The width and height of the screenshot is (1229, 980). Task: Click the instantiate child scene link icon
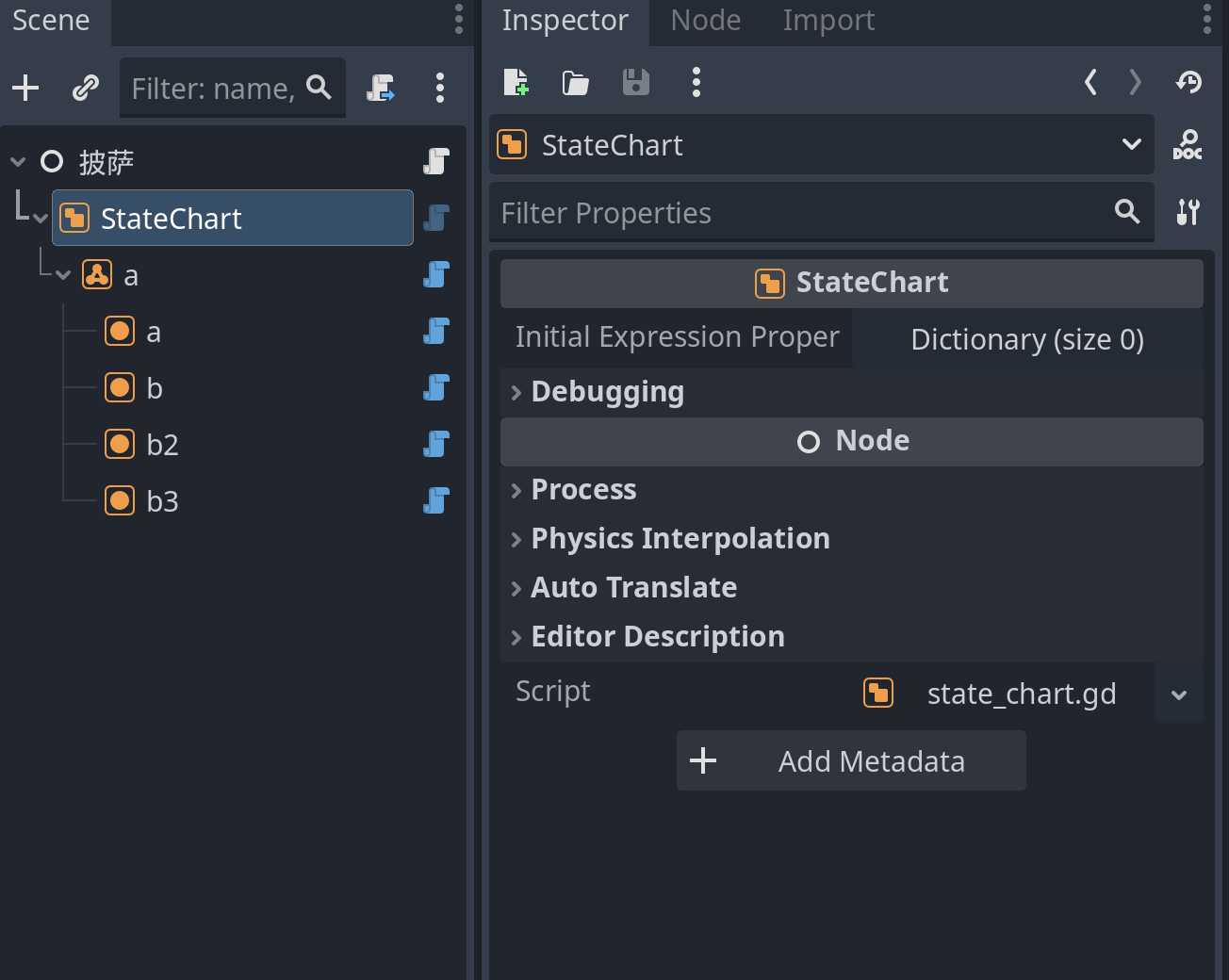coord(86,89)
